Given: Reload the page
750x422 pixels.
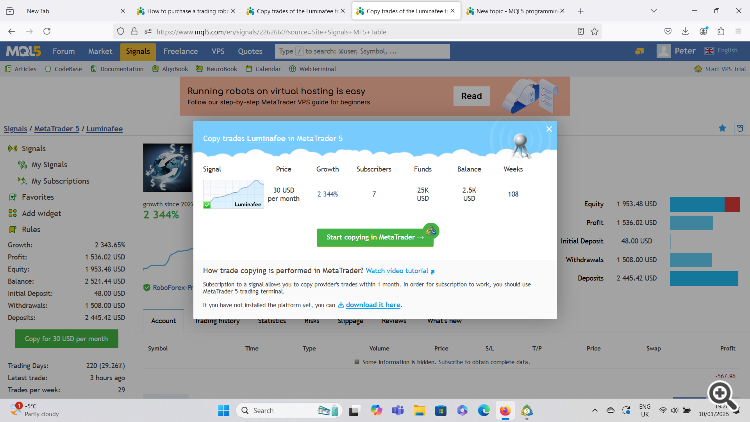Looking at the screenshot, I should [46, 32].
